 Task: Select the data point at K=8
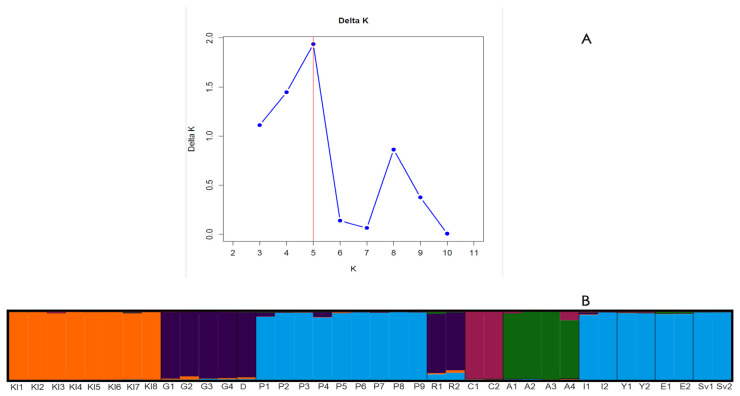[x=394, y=150]
